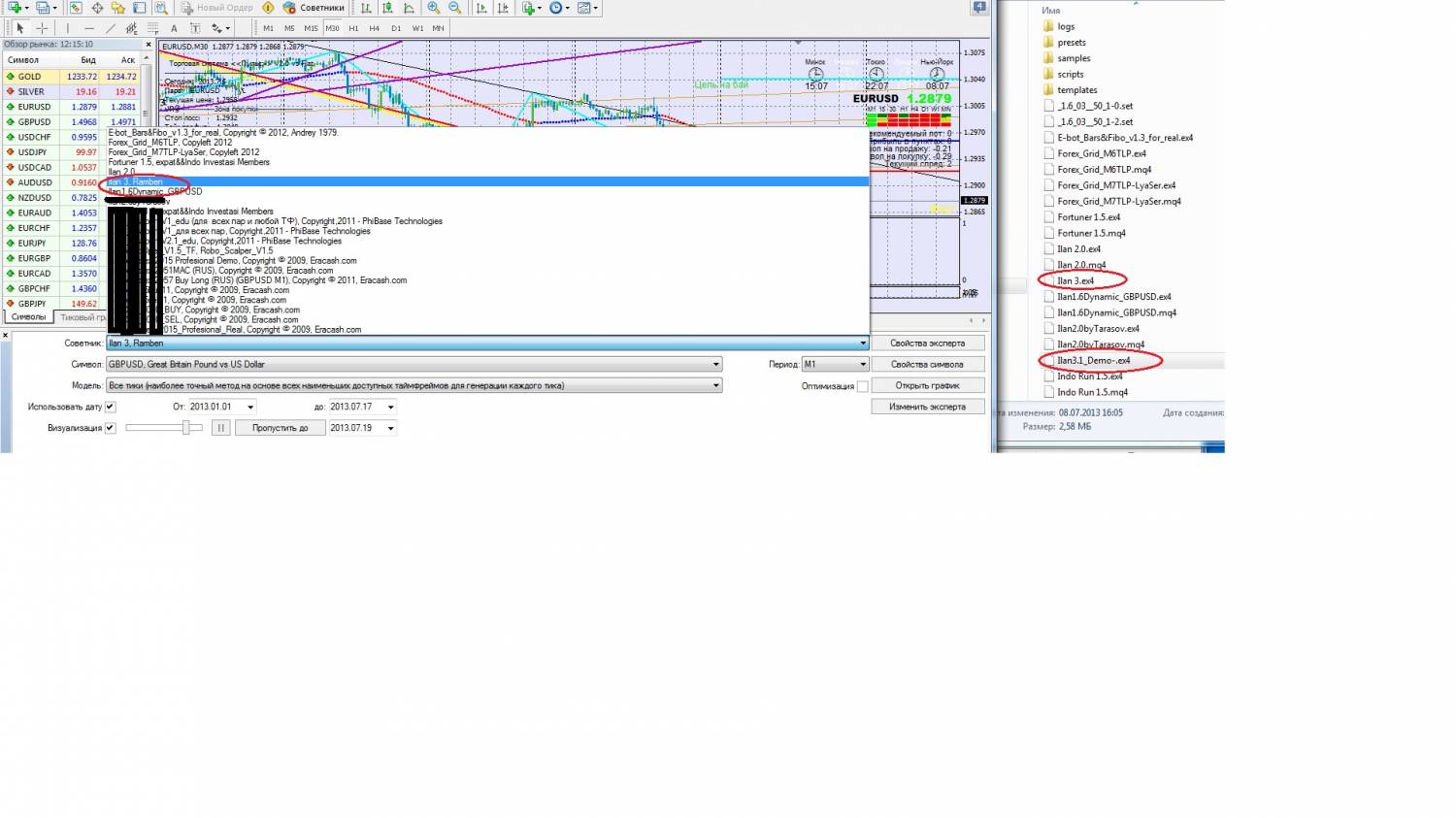
Task: Click Открыть график button
Action: [927, 386]
